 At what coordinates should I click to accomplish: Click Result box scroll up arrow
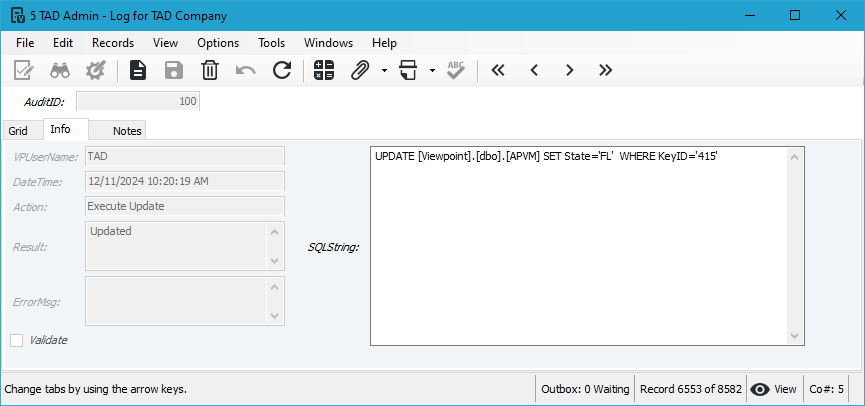[275, 232]
